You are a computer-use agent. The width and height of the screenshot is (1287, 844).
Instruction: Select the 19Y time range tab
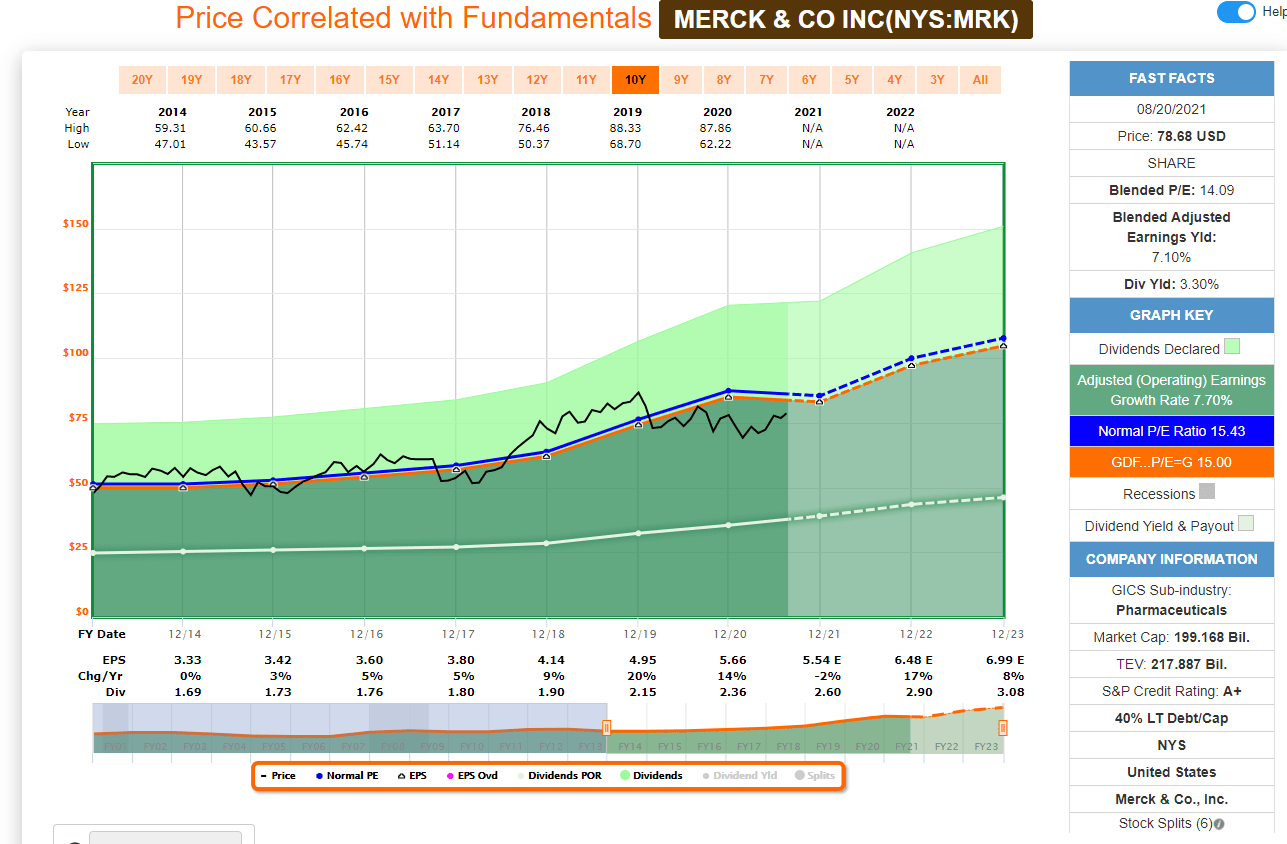(191, 80)
